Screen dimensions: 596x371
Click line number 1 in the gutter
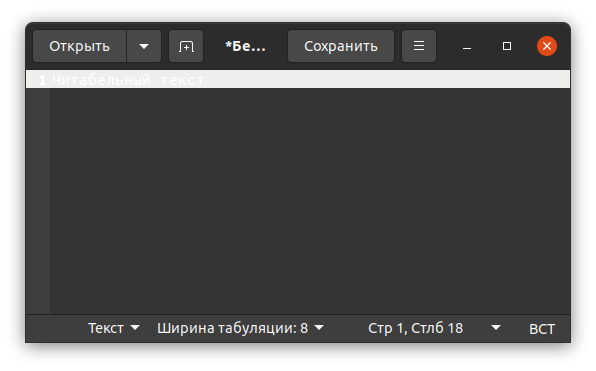click(42, 80)
